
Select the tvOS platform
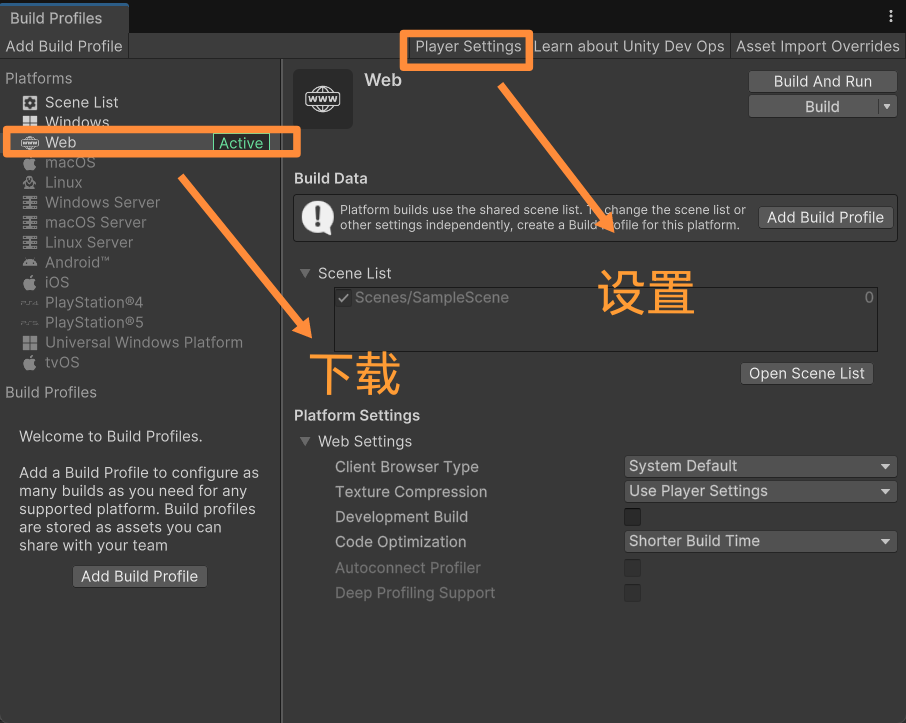(x=141, y=363)
